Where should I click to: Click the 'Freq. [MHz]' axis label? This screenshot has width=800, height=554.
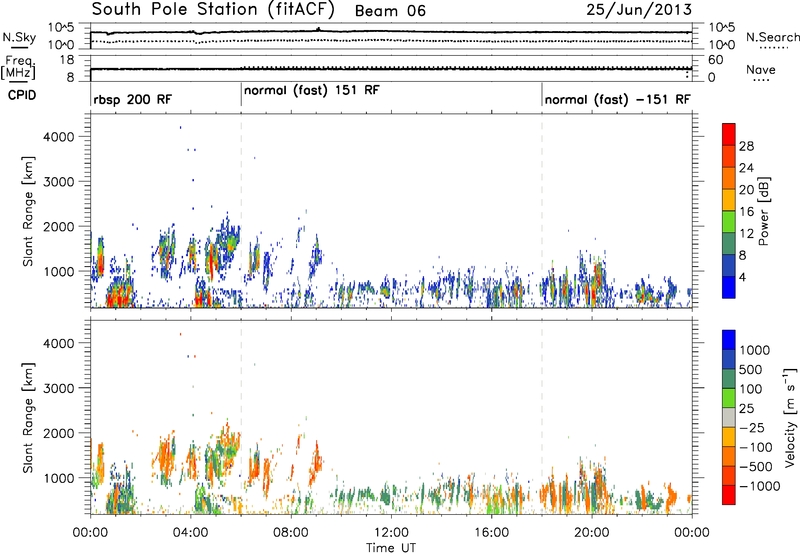point(19,68)
